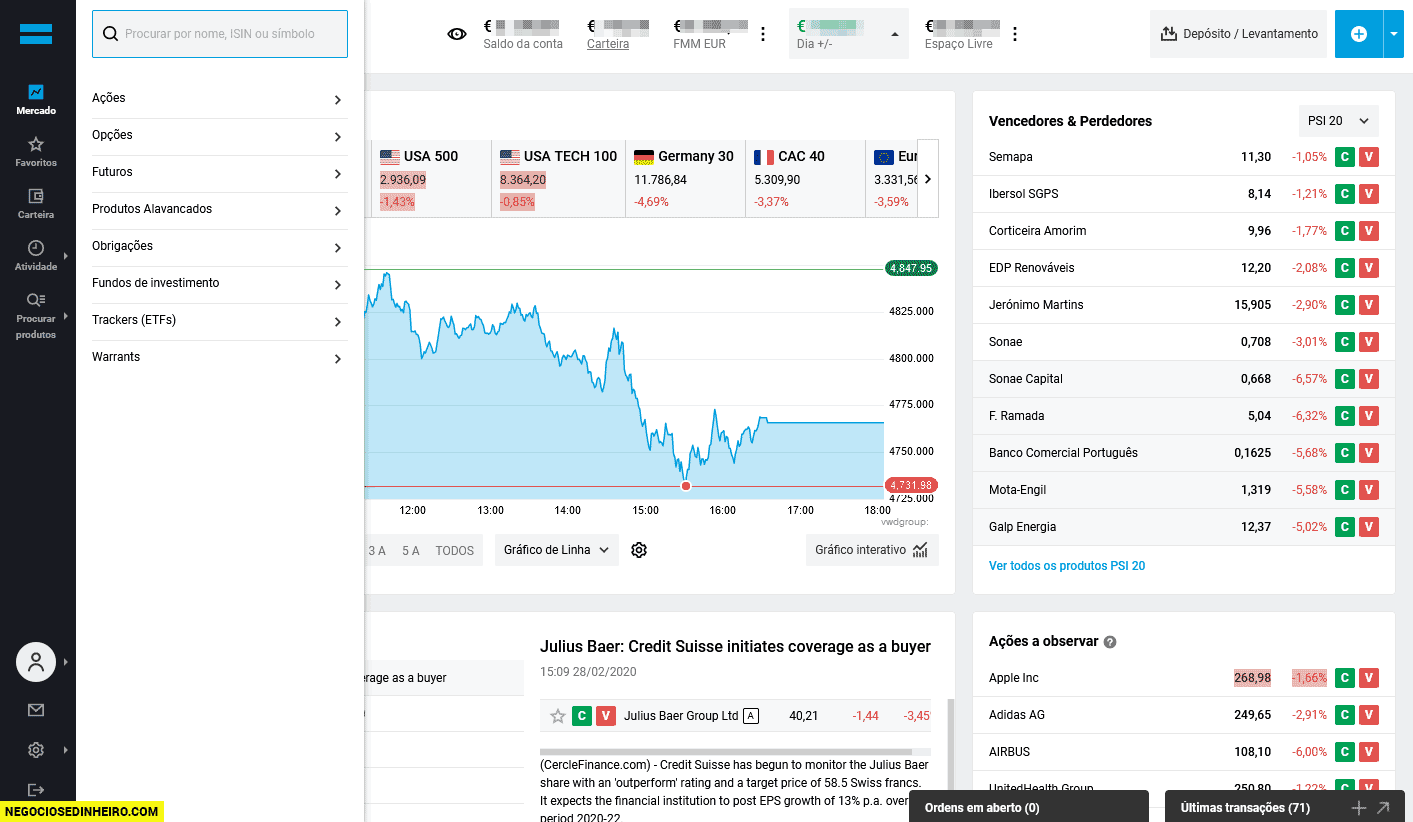
Task: Open the user profile avatar icon
Action: point(36,662)
